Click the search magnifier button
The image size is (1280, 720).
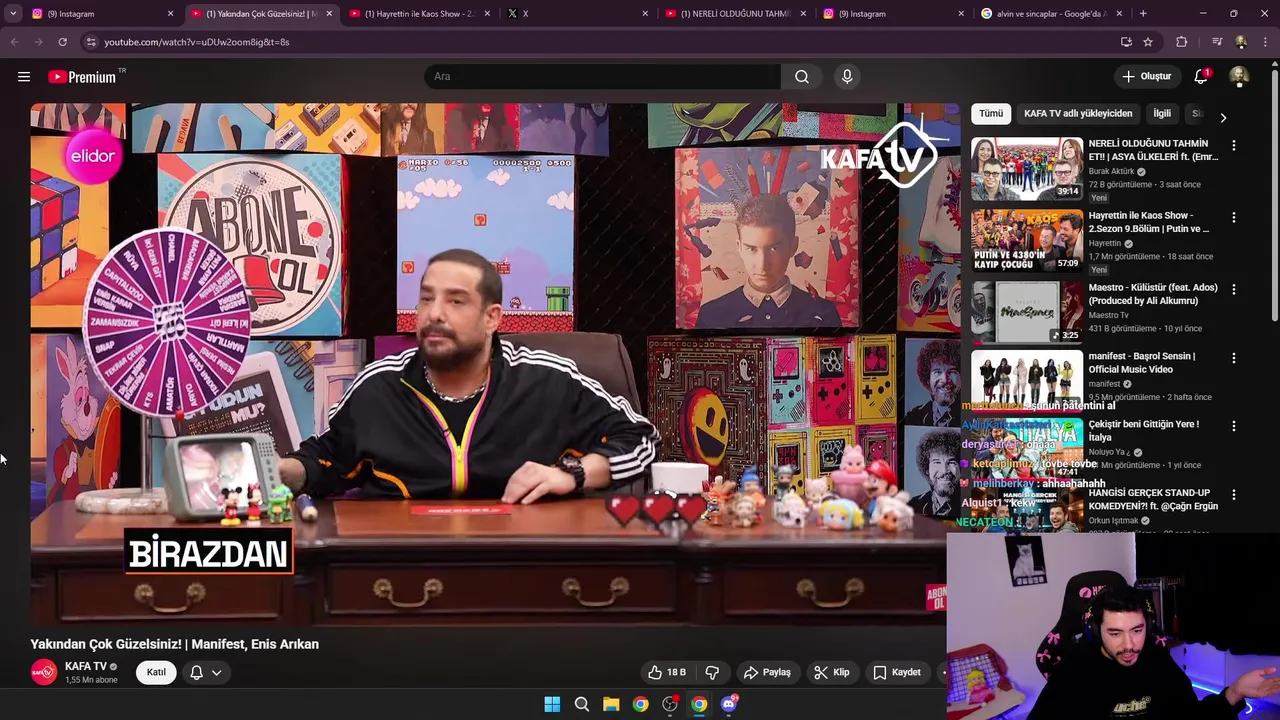coord(802,77)
